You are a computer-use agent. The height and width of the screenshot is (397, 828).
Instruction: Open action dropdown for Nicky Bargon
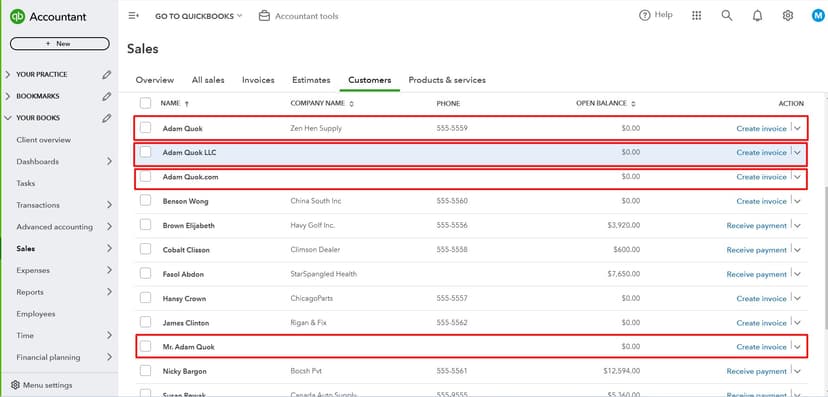[x=797, y=371]
